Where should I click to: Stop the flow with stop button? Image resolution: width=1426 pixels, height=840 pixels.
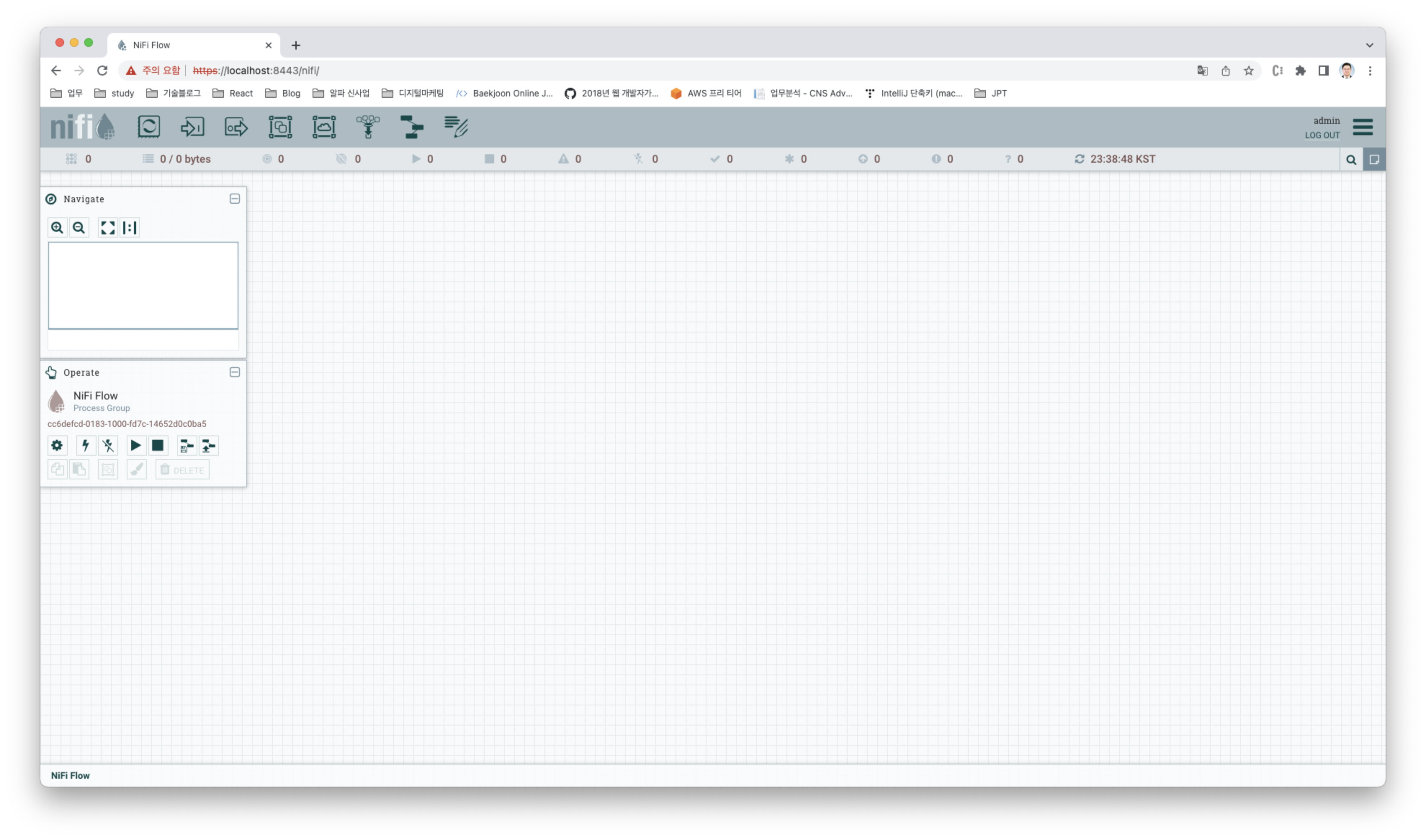pyautogui.click(x=158, y=446)
